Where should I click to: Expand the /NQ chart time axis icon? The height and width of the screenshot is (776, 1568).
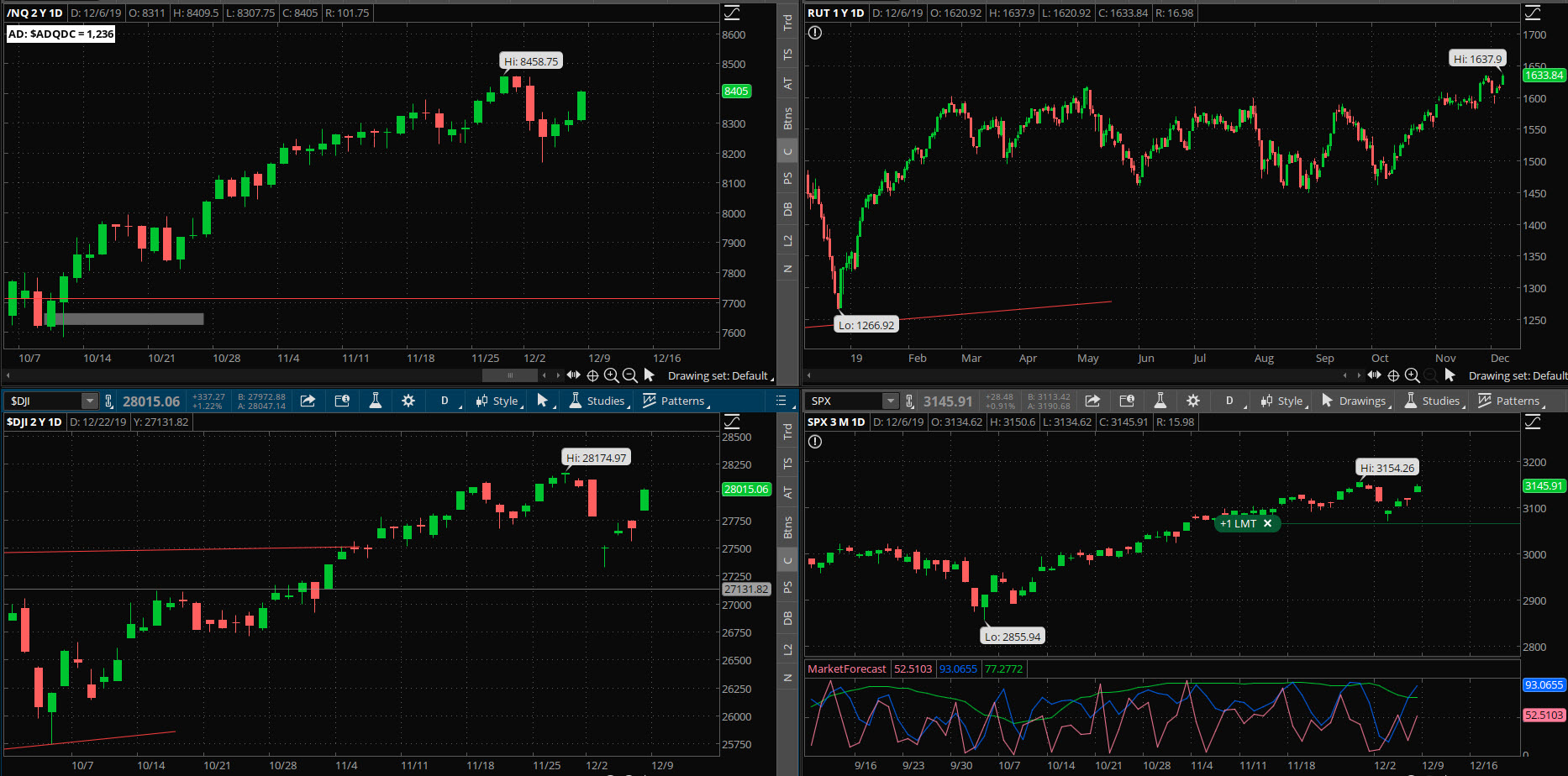573,375
